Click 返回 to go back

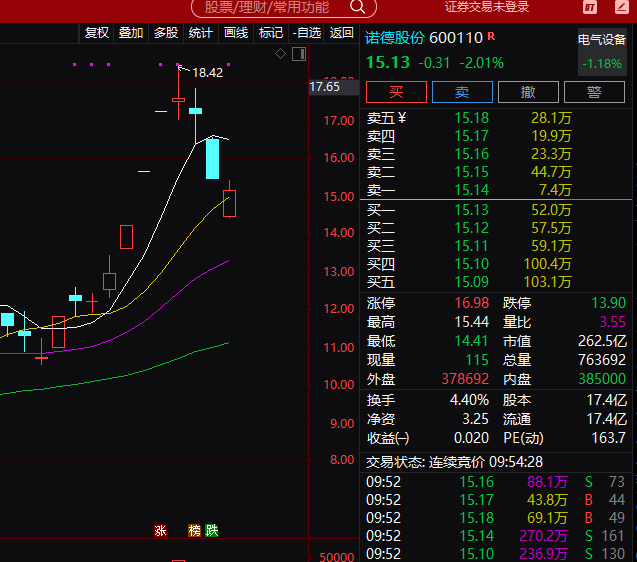point(341,33)
